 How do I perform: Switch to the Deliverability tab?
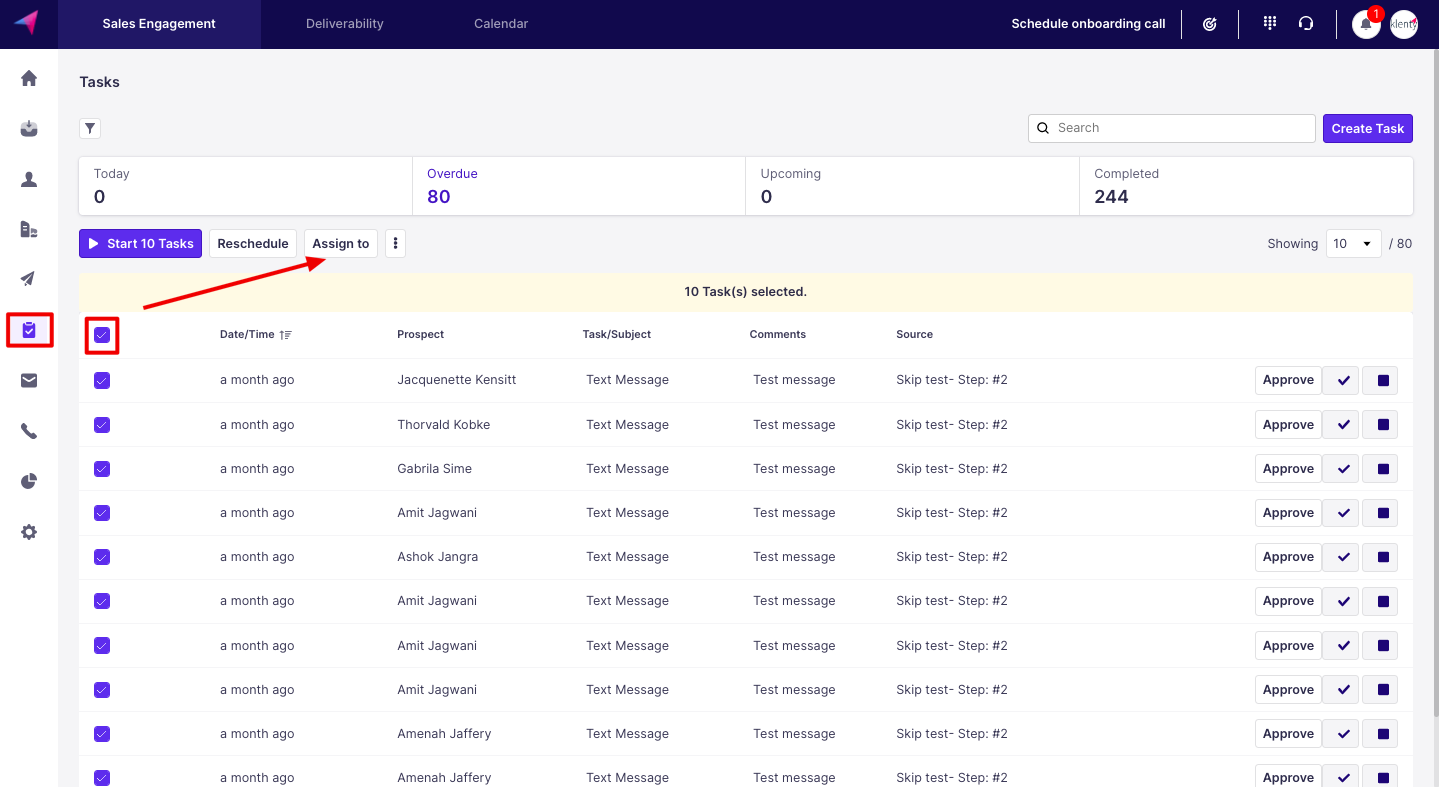click(345, 24)
